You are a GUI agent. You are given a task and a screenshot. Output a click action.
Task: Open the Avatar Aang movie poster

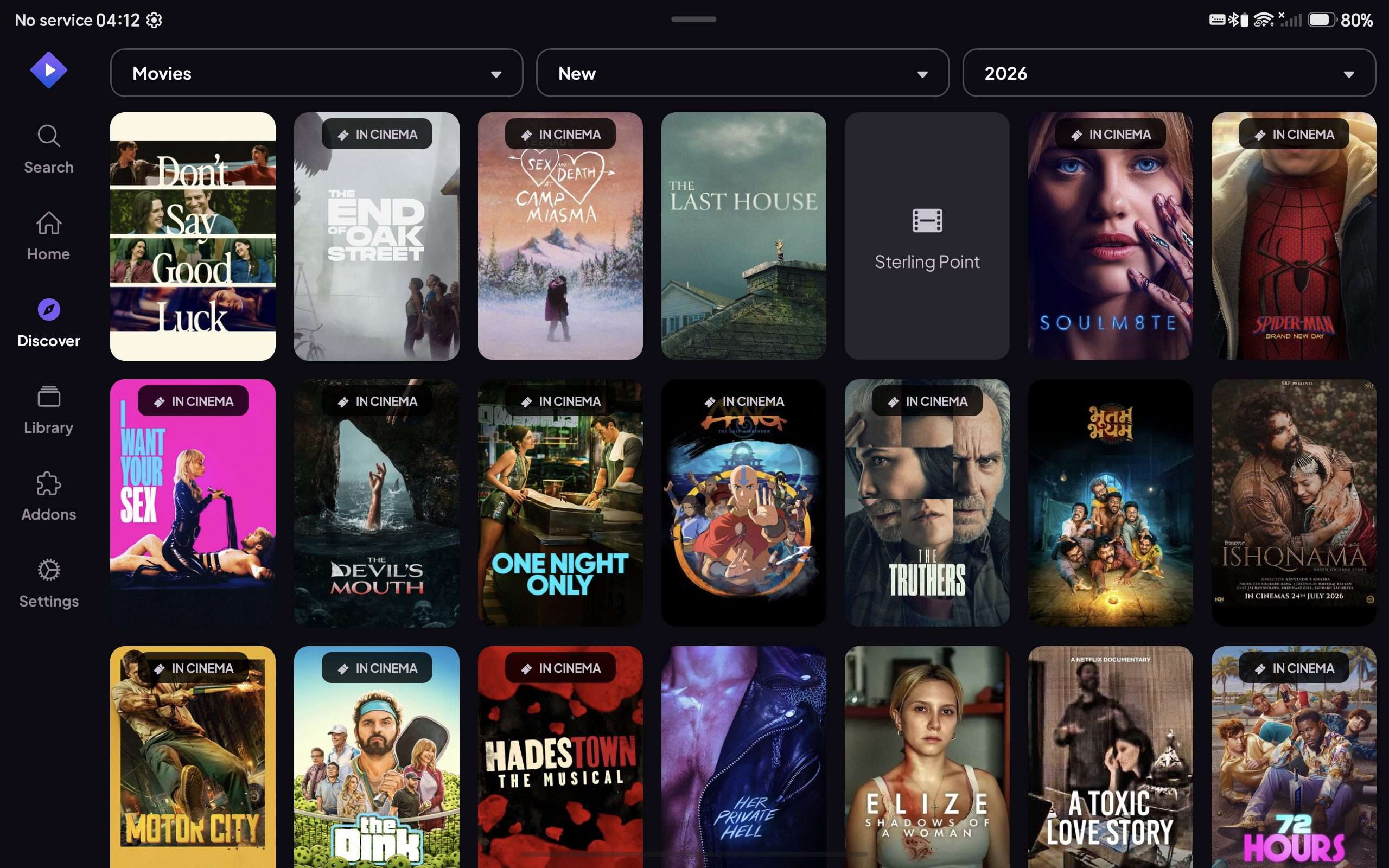743,503
